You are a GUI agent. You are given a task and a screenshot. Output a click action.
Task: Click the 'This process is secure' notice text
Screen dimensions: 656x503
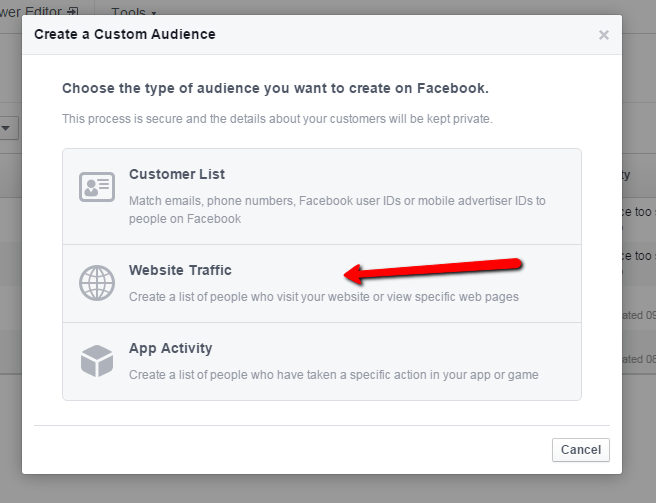tap(277, 119)
